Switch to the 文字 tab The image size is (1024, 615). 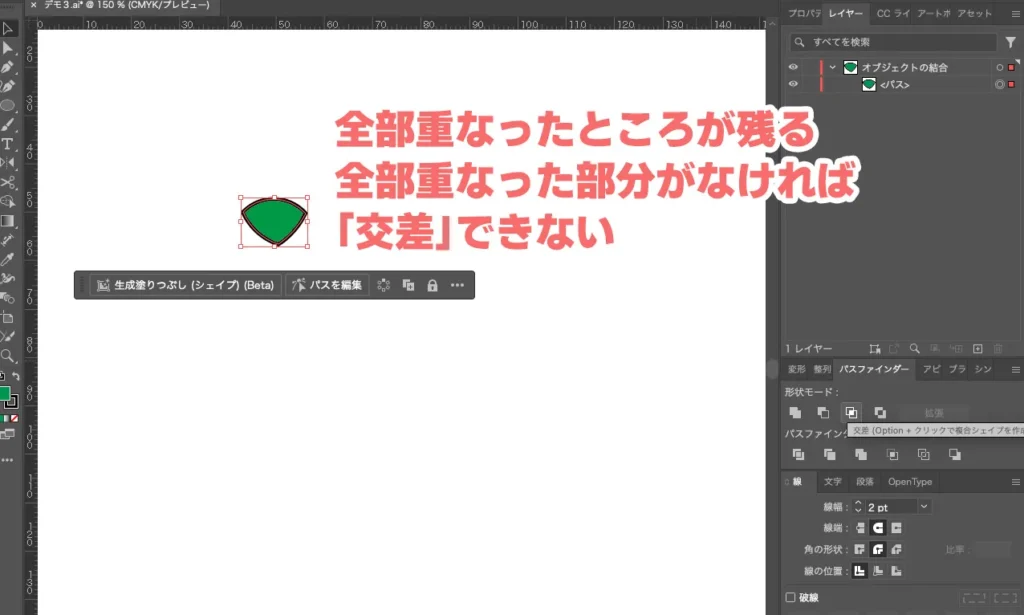pos(833,481)
